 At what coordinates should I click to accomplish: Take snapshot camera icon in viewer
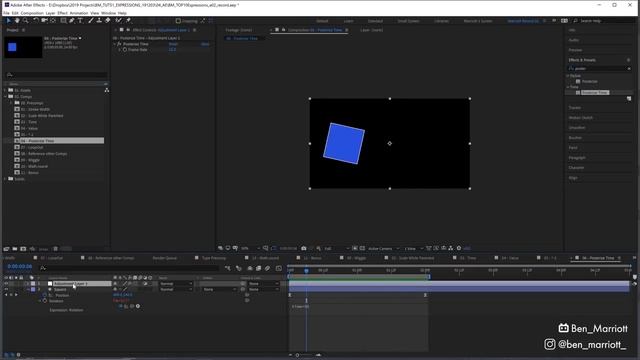pyautogui.click(x=304, y=248)
